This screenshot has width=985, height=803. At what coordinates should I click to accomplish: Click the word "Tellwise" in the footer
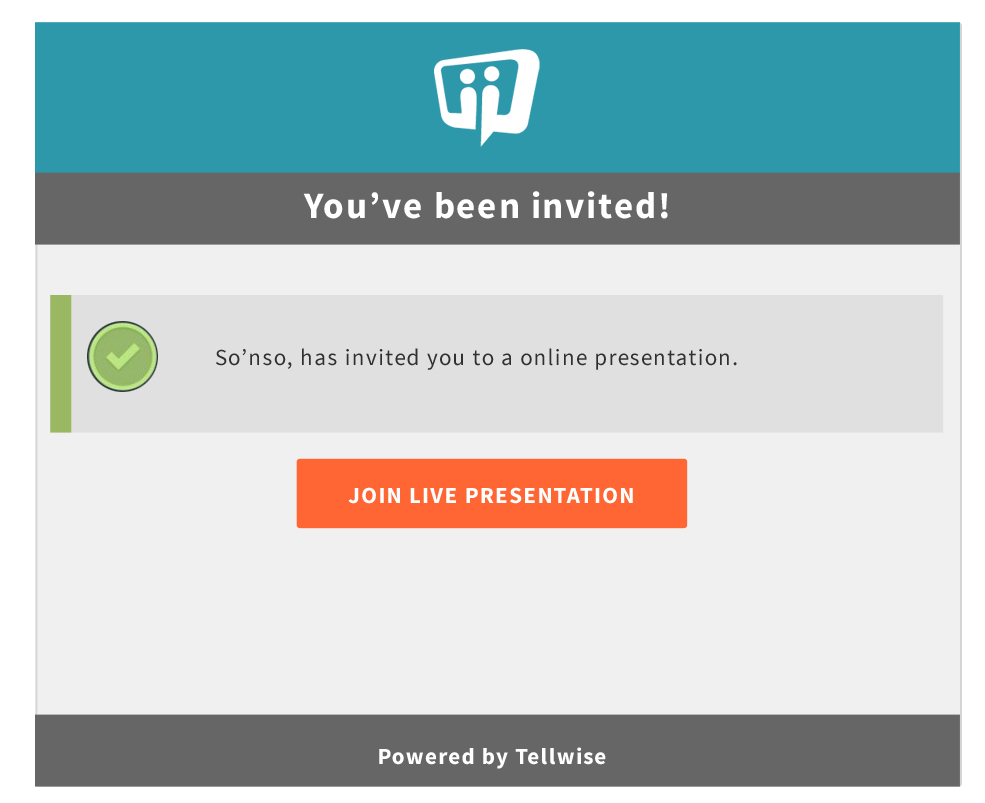pyautogui.click(x=561, y=757)
